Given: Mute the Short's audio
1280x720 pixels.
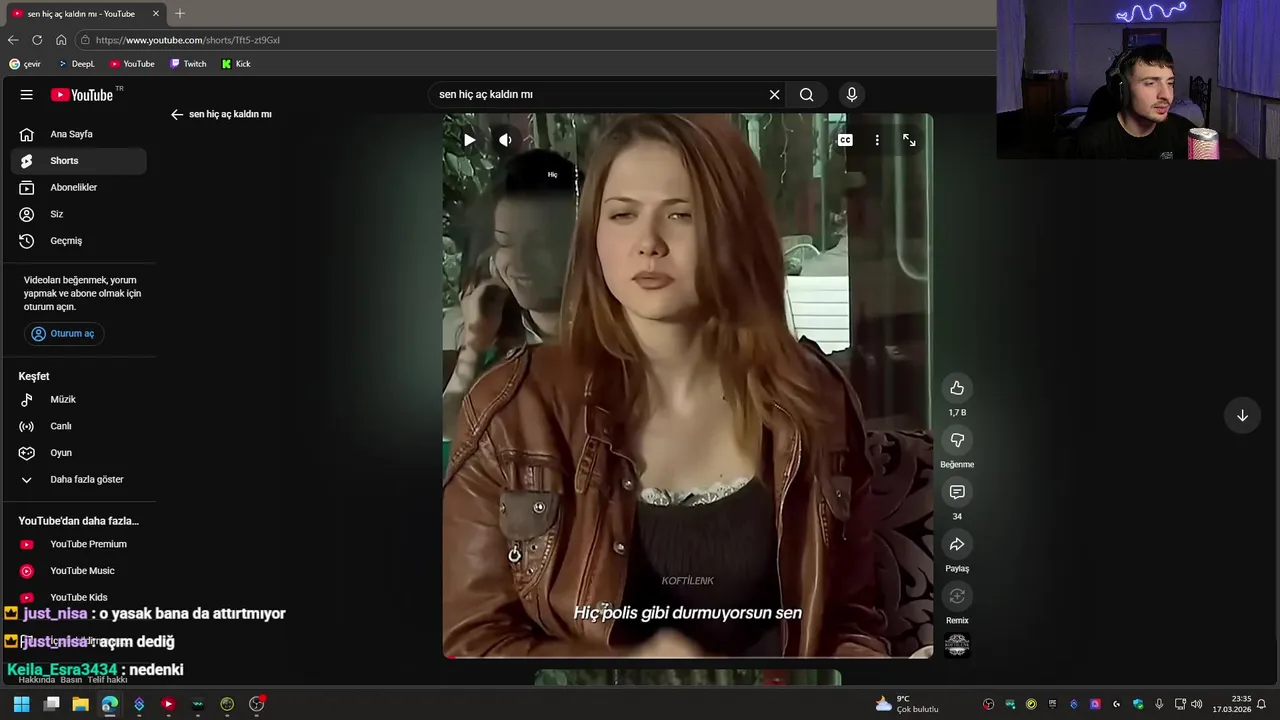Looking at the screenshot, I should click(x=505, y=140).
